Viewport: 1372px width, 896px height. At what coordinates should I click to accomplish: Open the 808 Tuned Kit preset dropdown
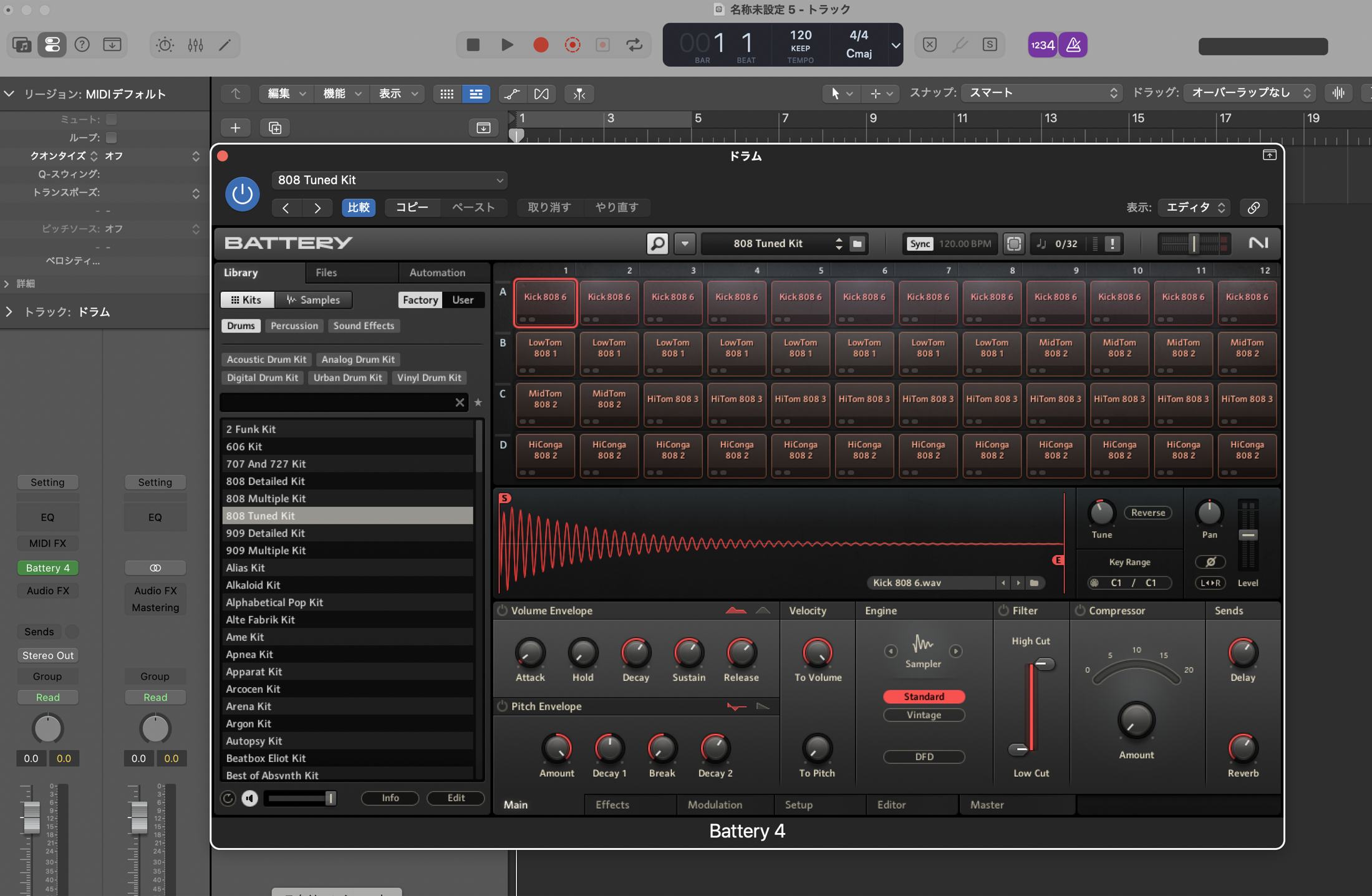tap(389, 180)
